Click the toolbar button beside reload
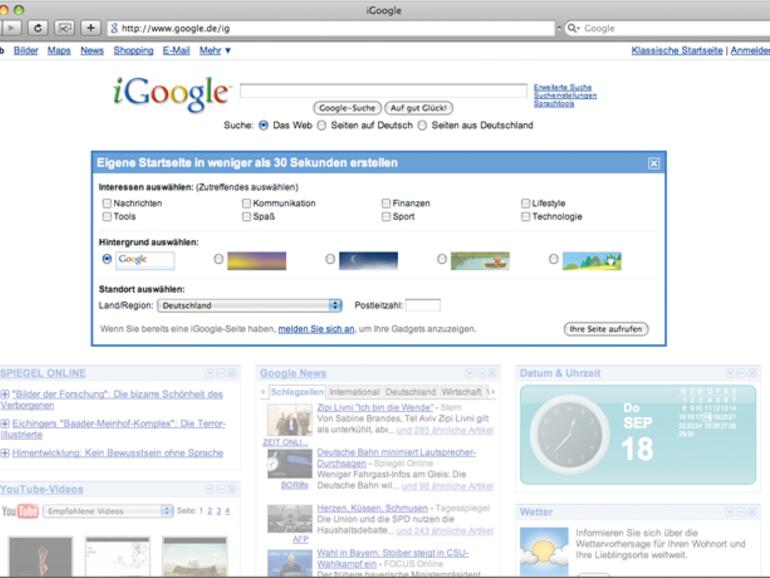 pos(64,28)
